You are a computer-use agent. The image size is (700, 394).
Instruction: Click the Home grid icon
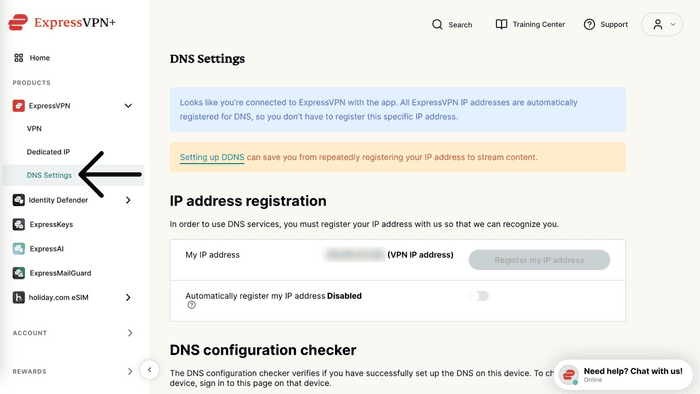(18, 58)
